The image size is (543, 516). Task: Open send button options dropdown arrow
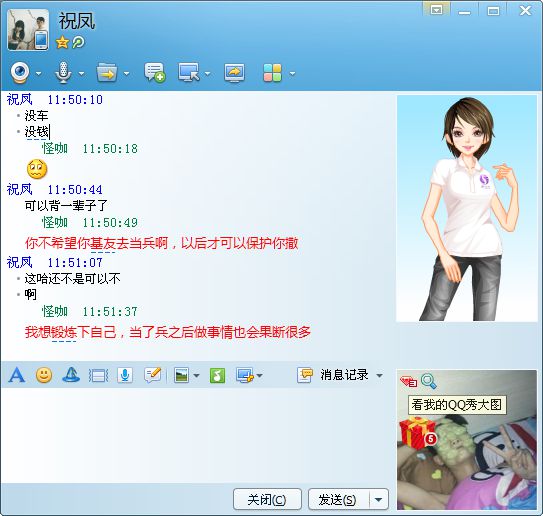coord(379,500)
